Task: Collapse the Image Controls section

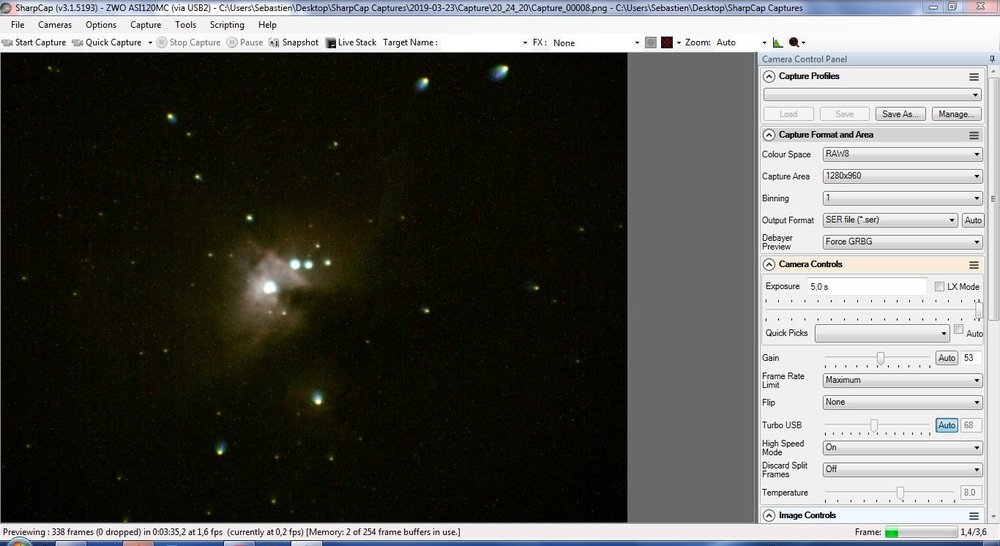Action: [x=769, y=515]
